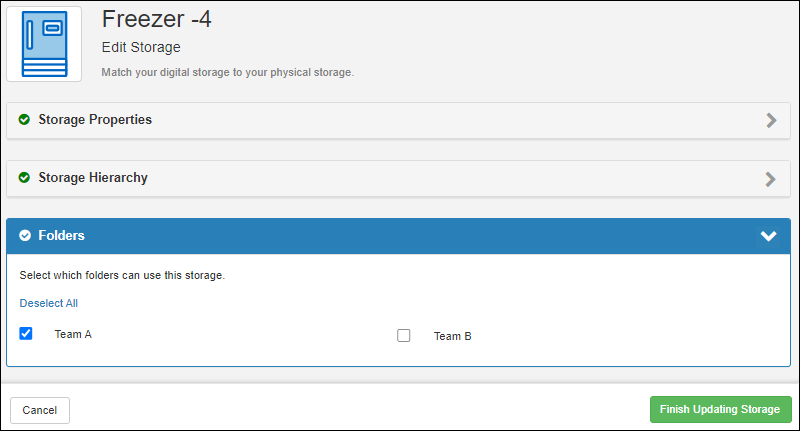Screen dimensions: 800x431
Task: Click the Deselect All link
Action: click(x=48, y=303)
